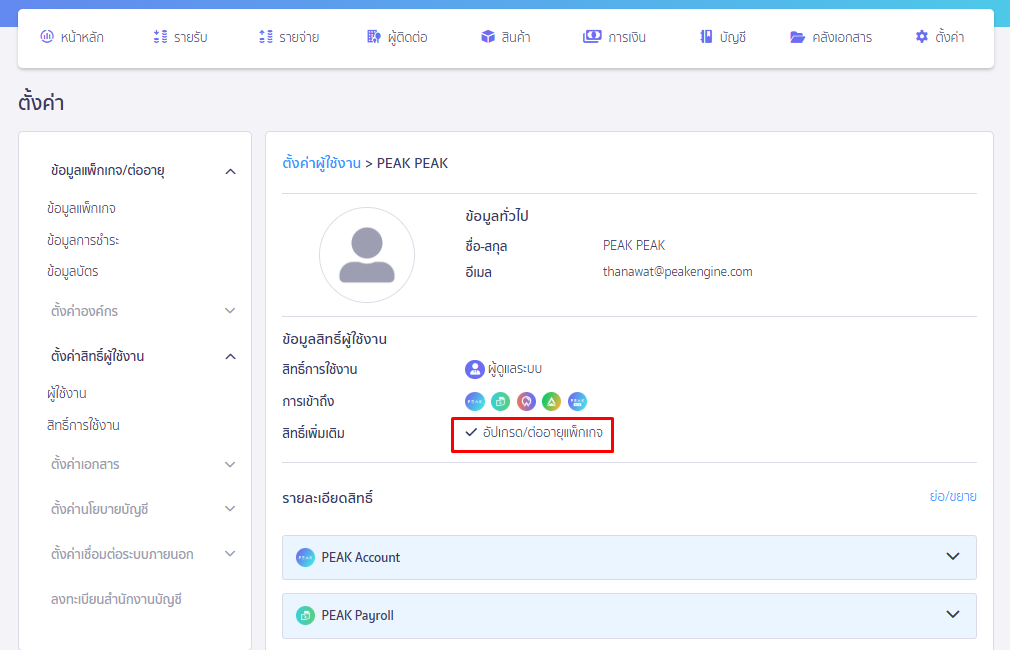The image size is (1010, 650).
Task: Click the last blue access icon in การเข้าถึง
Action: pyautogui.click(x=577, y=401)
